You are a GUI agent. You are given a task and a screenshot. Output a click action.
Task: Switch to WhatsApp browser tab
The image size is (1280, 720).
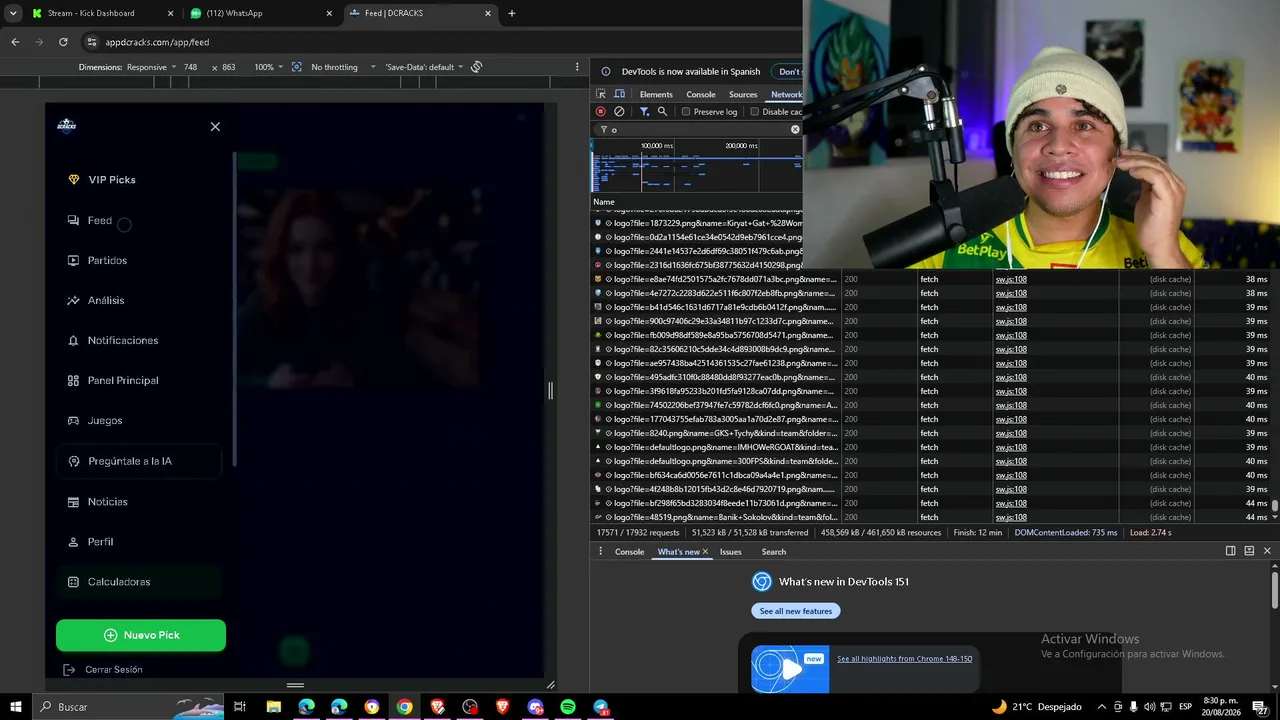click(x=259, y=13)
